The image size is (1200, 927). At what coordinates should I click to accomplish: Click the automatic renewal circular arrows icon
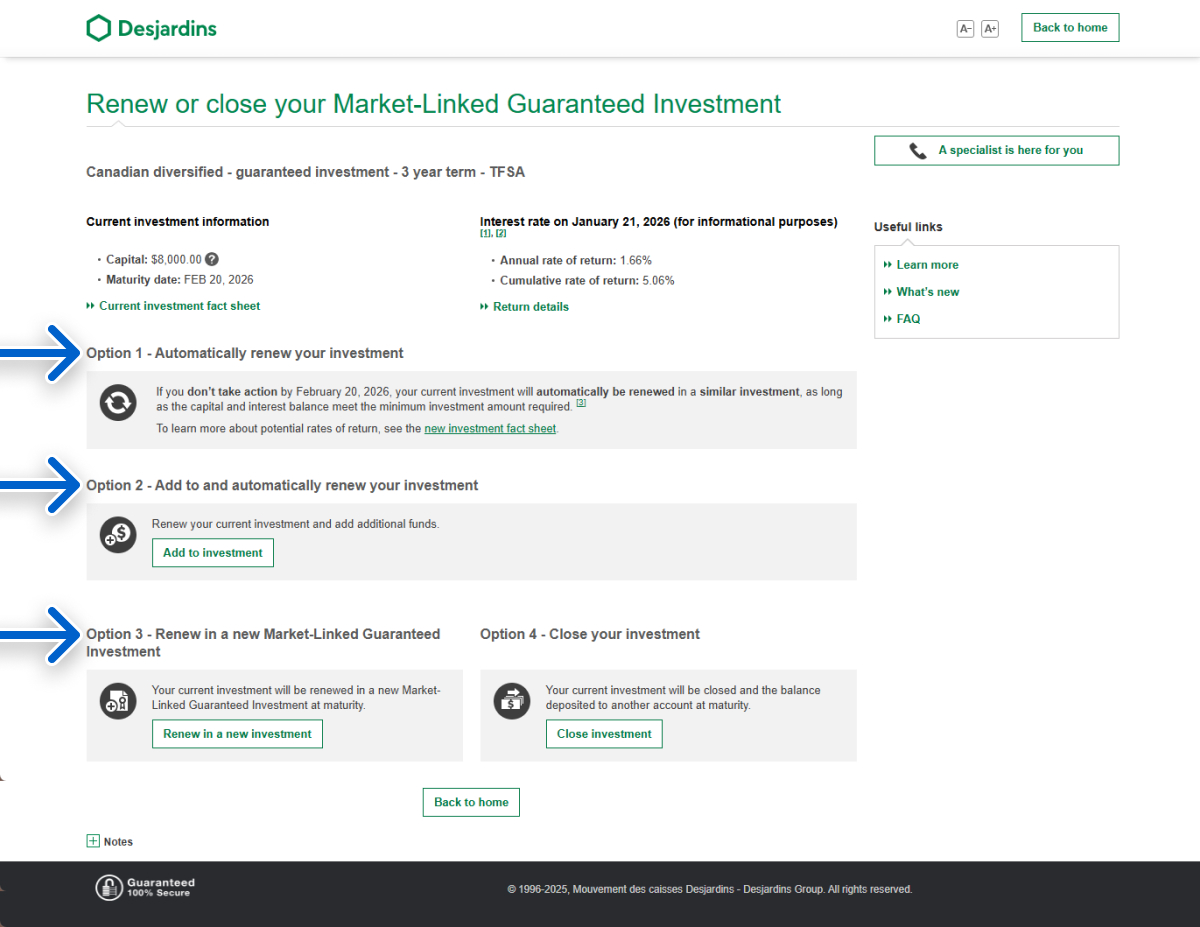118,403
